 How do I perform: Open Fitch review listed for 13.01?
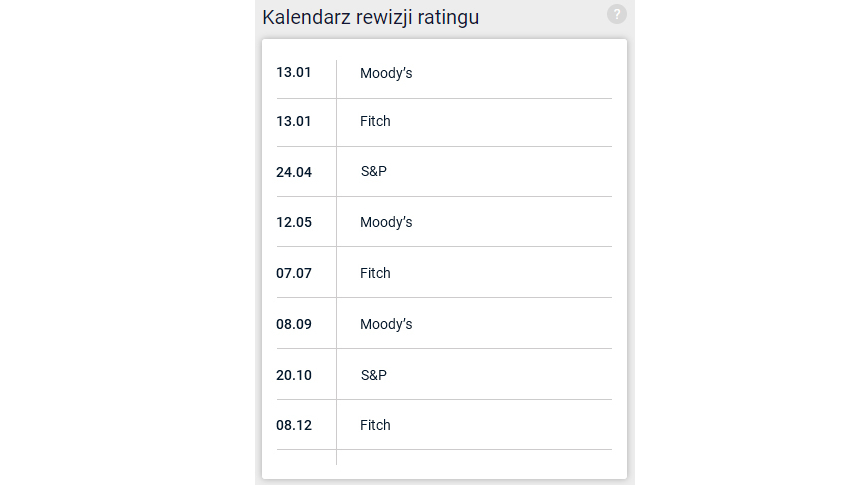(x=375, y=121)
